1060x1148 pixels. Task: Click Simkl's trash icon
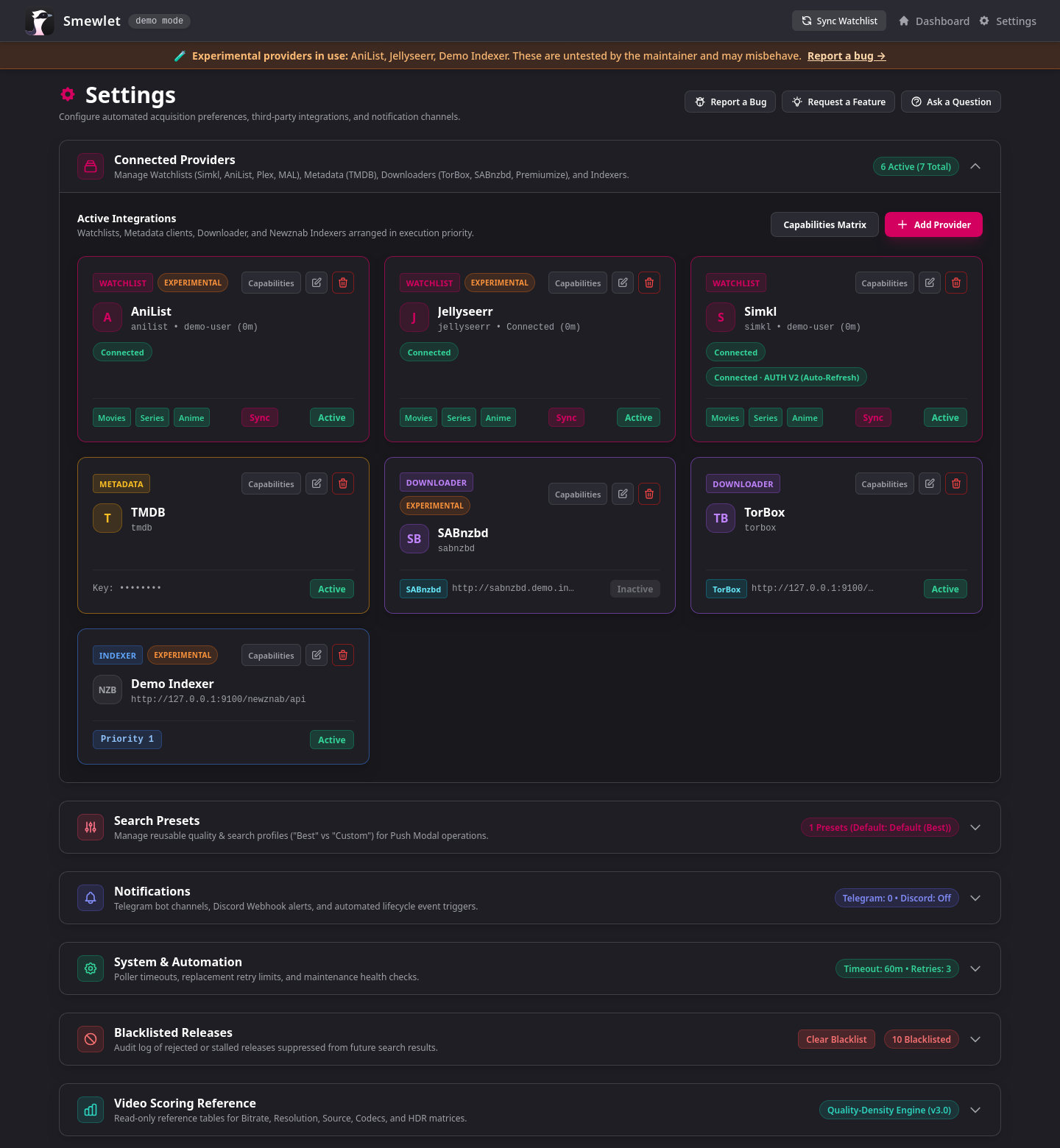pyautogui.click(x=956, y=283)
